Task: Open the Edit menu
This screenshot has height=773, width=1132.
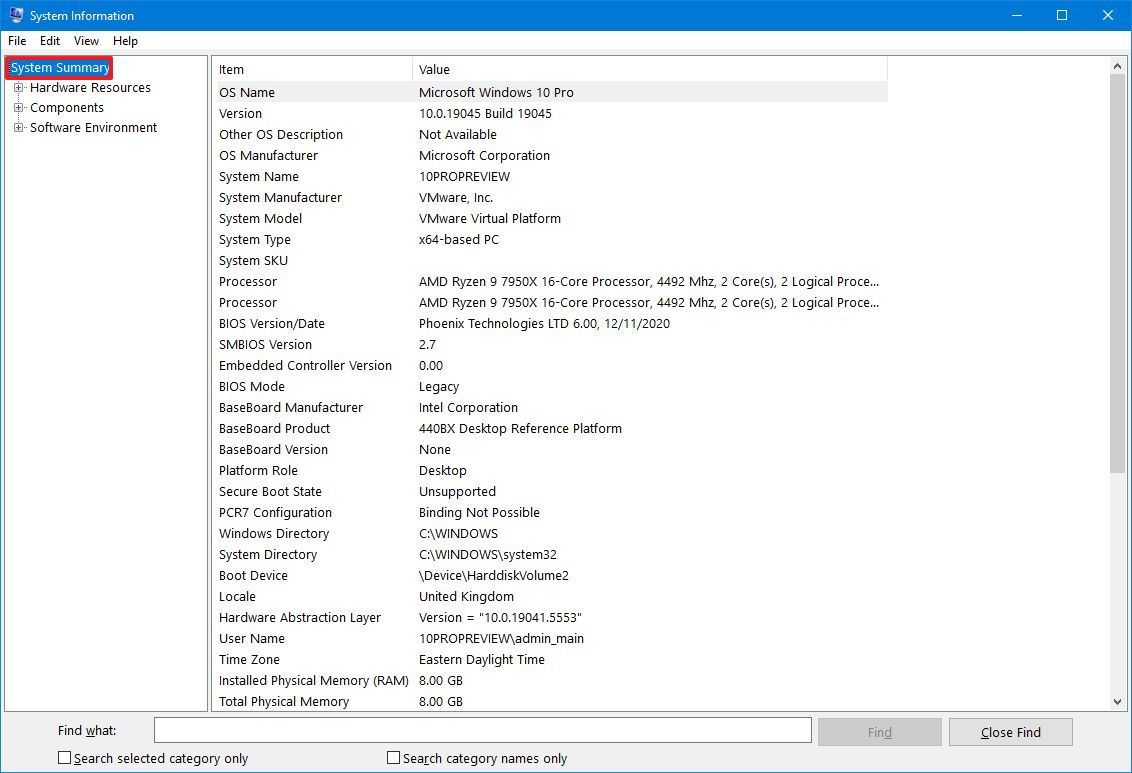Action: [49, 41]
